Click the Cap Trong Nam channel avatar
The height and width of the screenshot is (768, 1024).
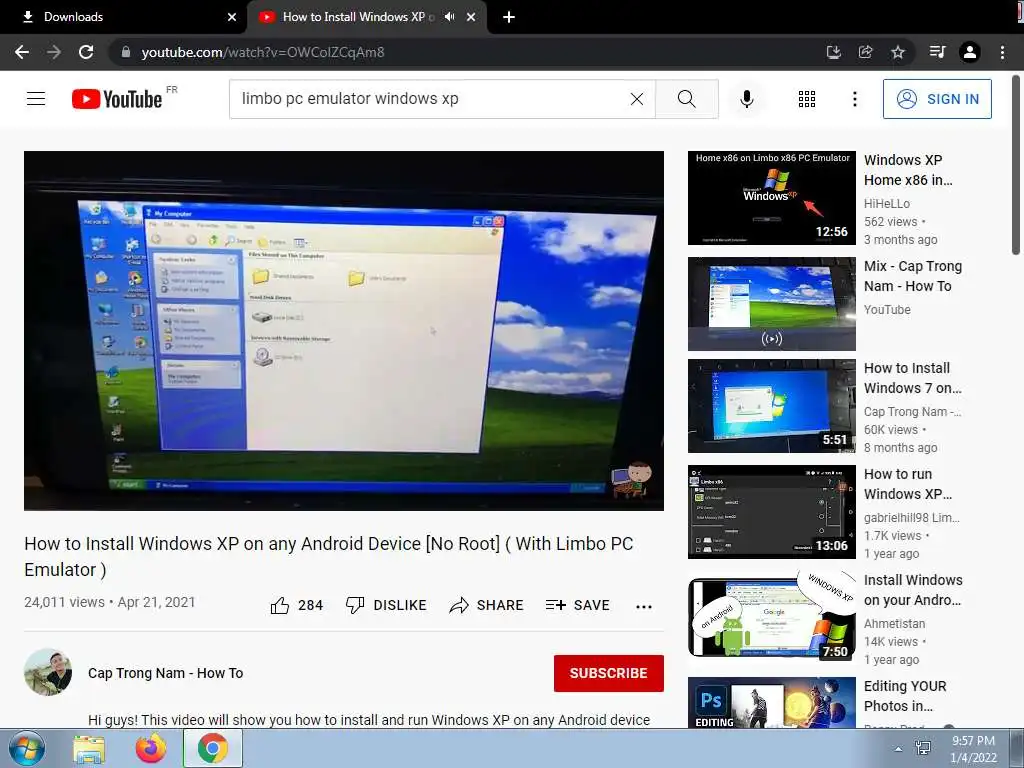tap(48, 672)
